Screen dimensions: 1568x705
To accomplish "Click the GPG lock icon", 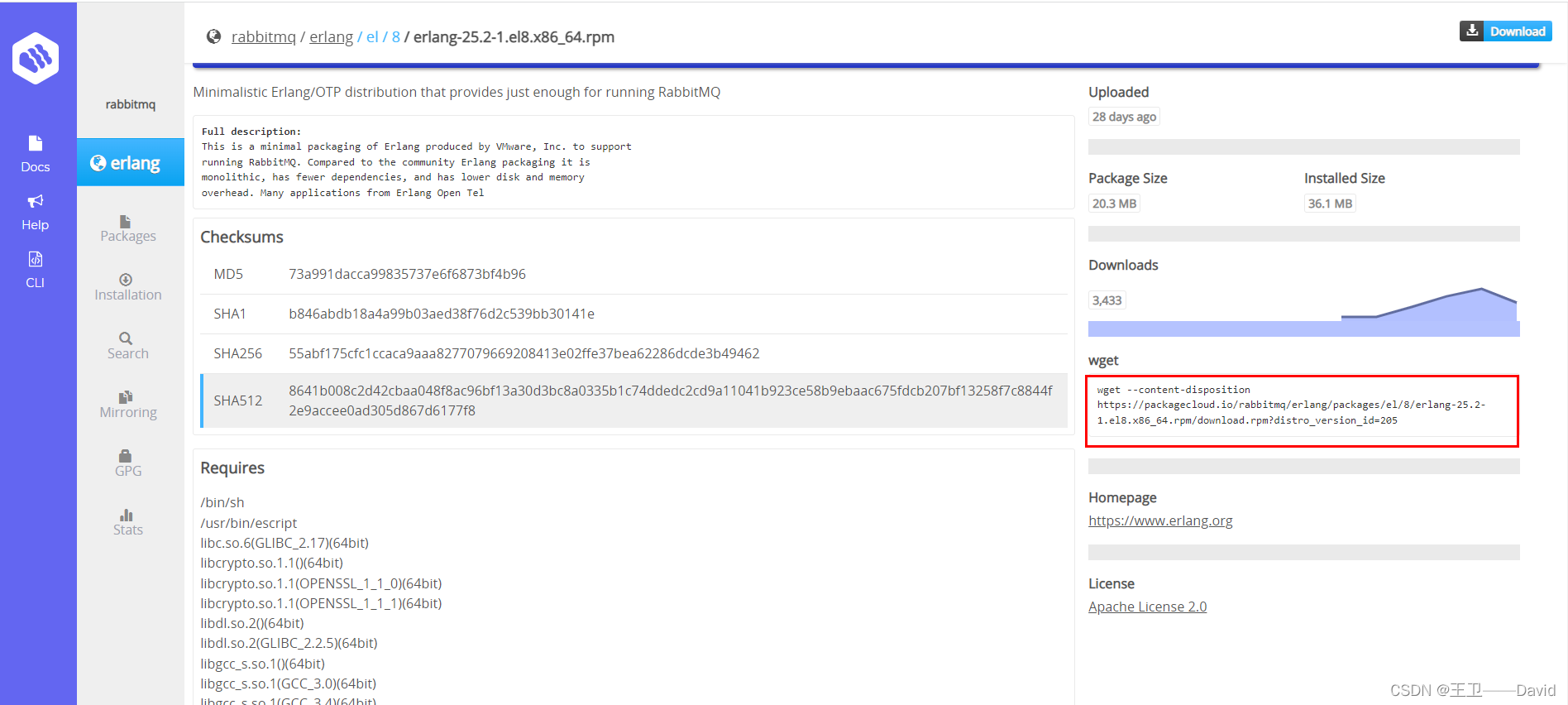I will click(x=126, y=456).
